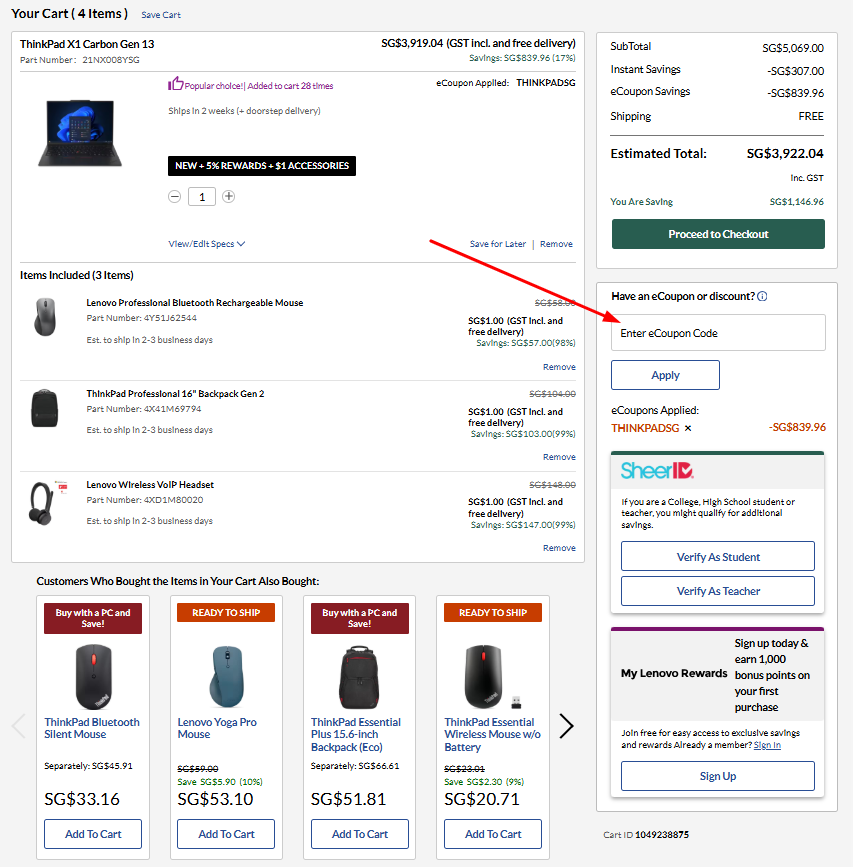Save Cart at the top of the page
Viewport: 853px width, 867px height.
point(160,15)
